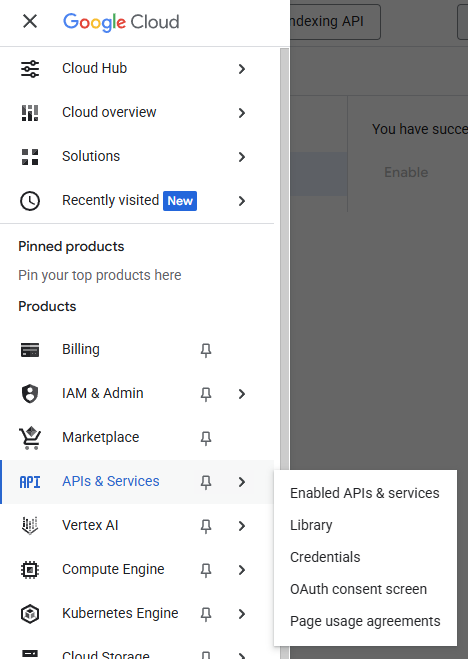468x659 pixels.
Task: Click the Cloud Hub sliders icon
Action: tap(30, 69)
